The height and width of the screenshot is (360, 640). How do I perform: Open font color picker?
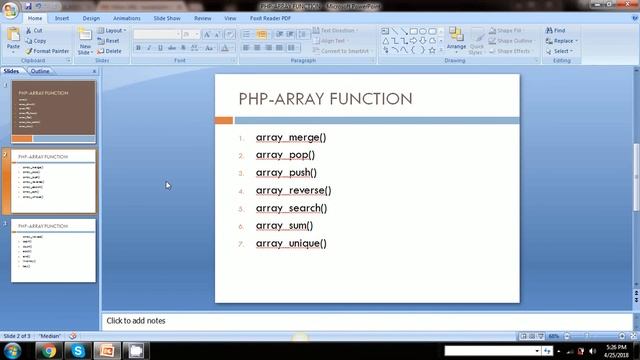[227, 48]
